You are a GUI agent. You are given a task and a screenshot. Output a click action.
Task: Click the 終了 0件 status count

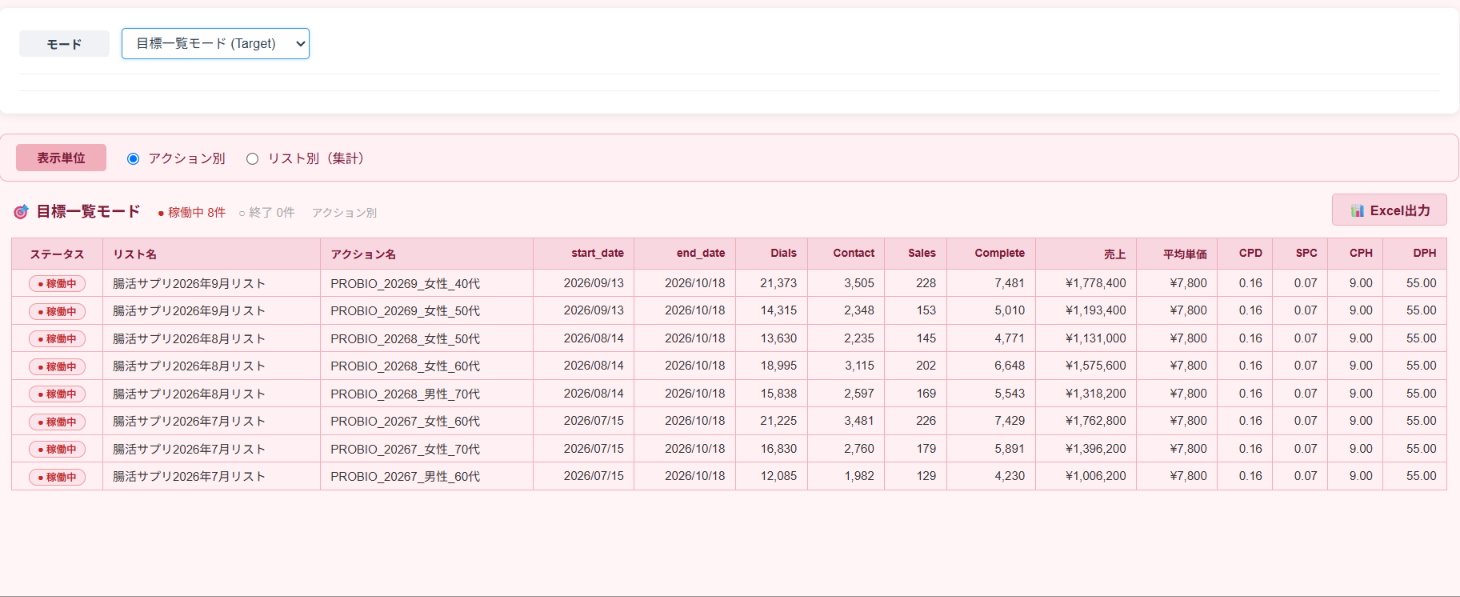(267, 213)
